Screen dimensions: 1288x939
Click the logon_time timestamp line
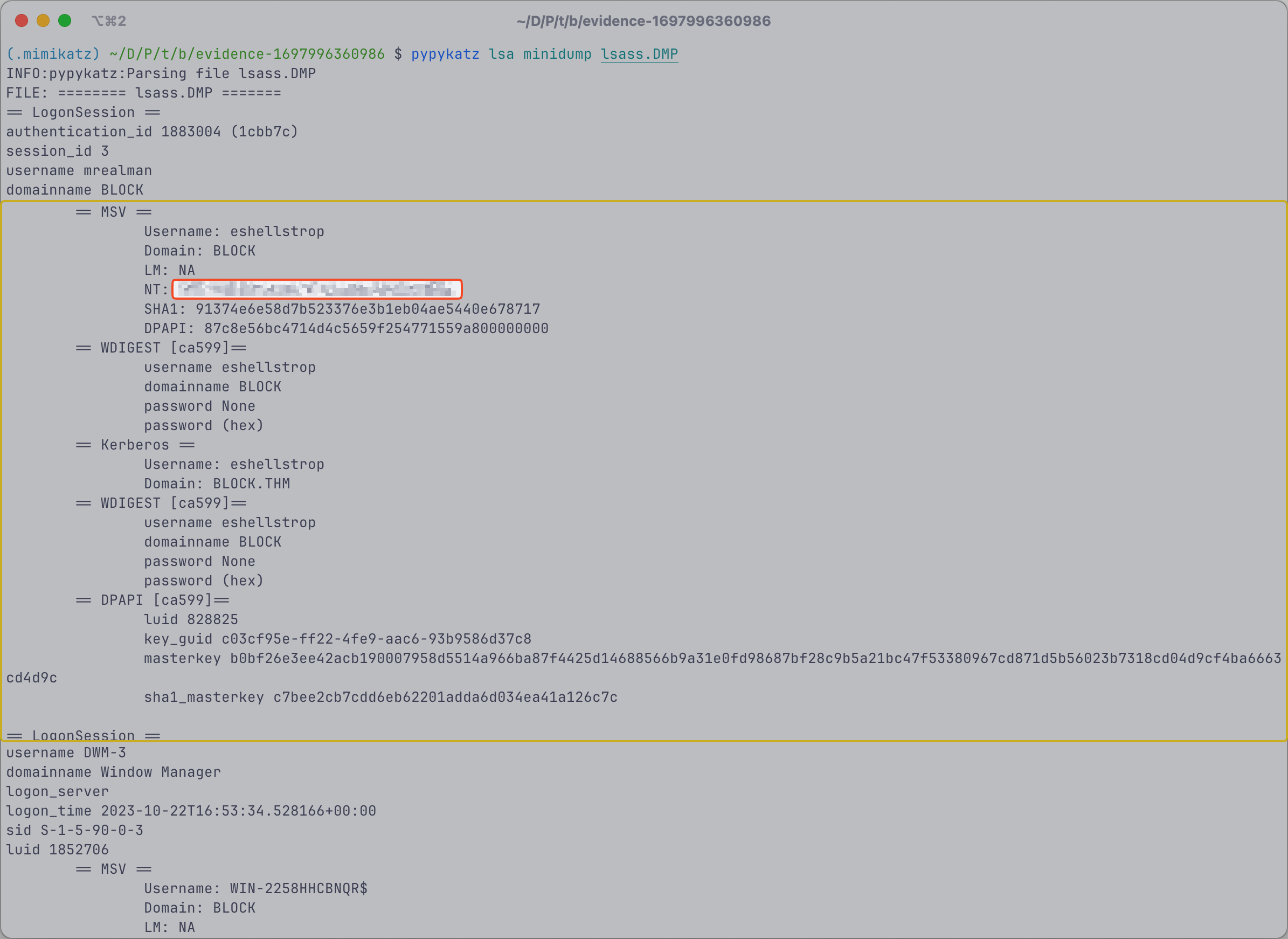(191, 811)
